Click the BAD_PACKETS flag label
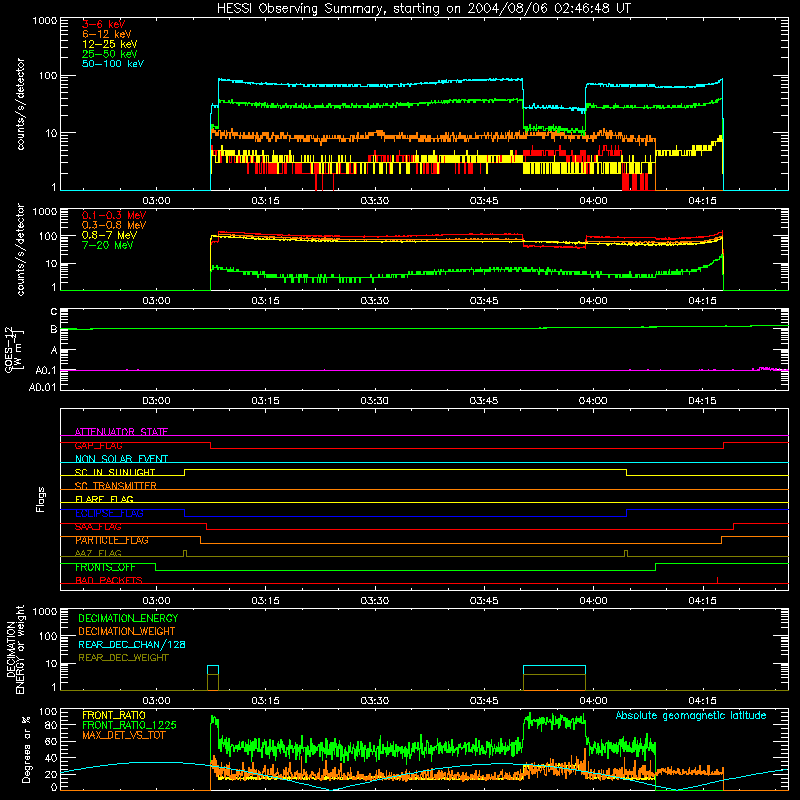Image resolution: width=800 pixels, height=800 pixels. pos(109,580)
